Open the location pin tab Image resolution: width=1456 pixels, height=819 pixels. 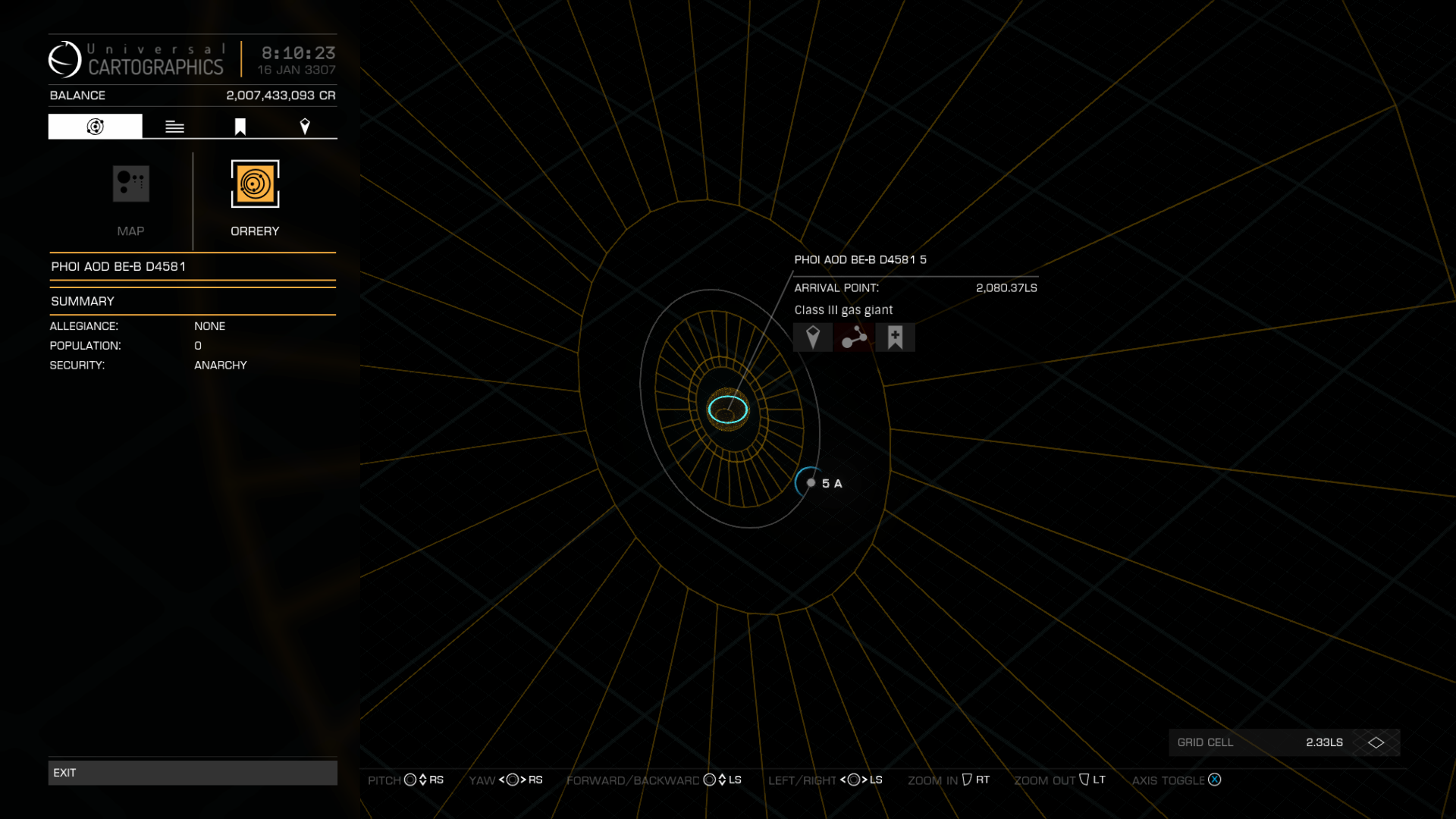click(305, 127)
